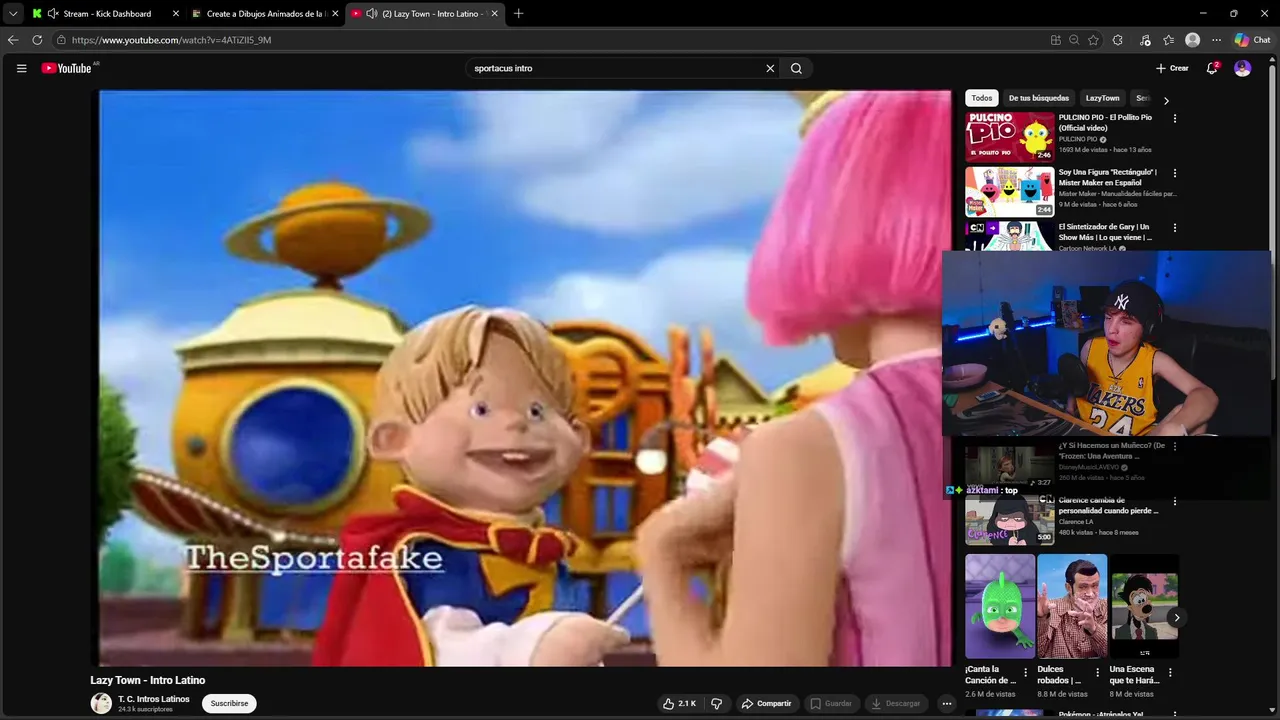Viewport: 1280px width, 720px height.
Task: Pause the Lazy Town video player
Action: pos(525,378)
